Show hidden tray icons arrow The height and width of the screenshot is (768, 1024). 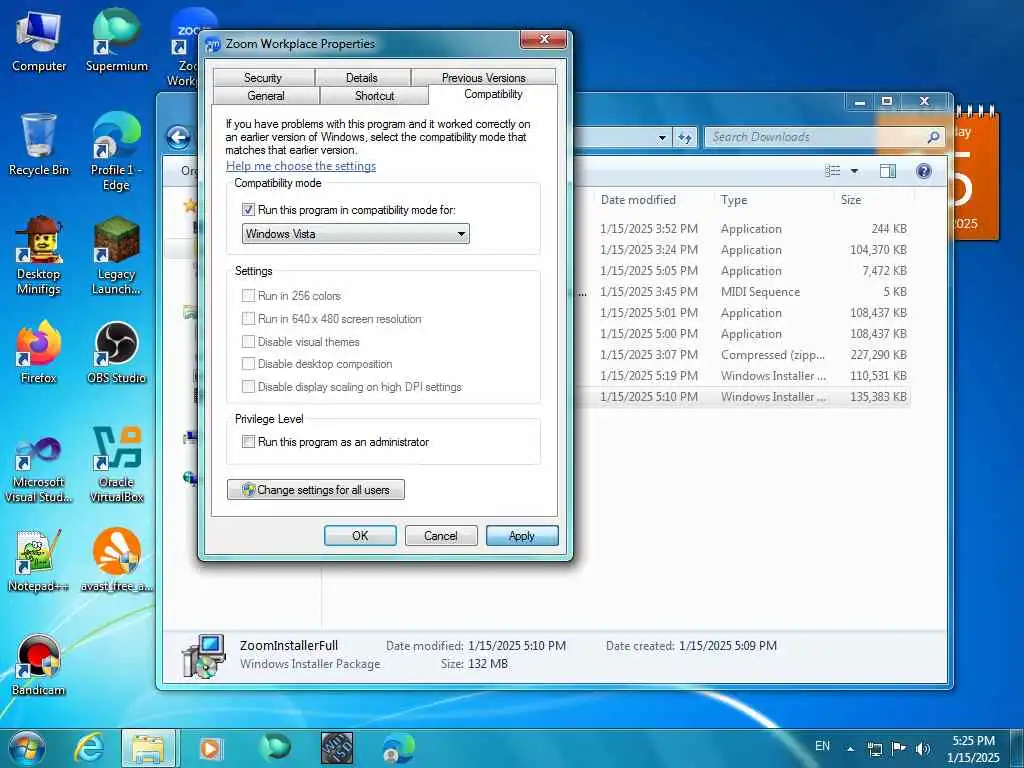[851, 749]
